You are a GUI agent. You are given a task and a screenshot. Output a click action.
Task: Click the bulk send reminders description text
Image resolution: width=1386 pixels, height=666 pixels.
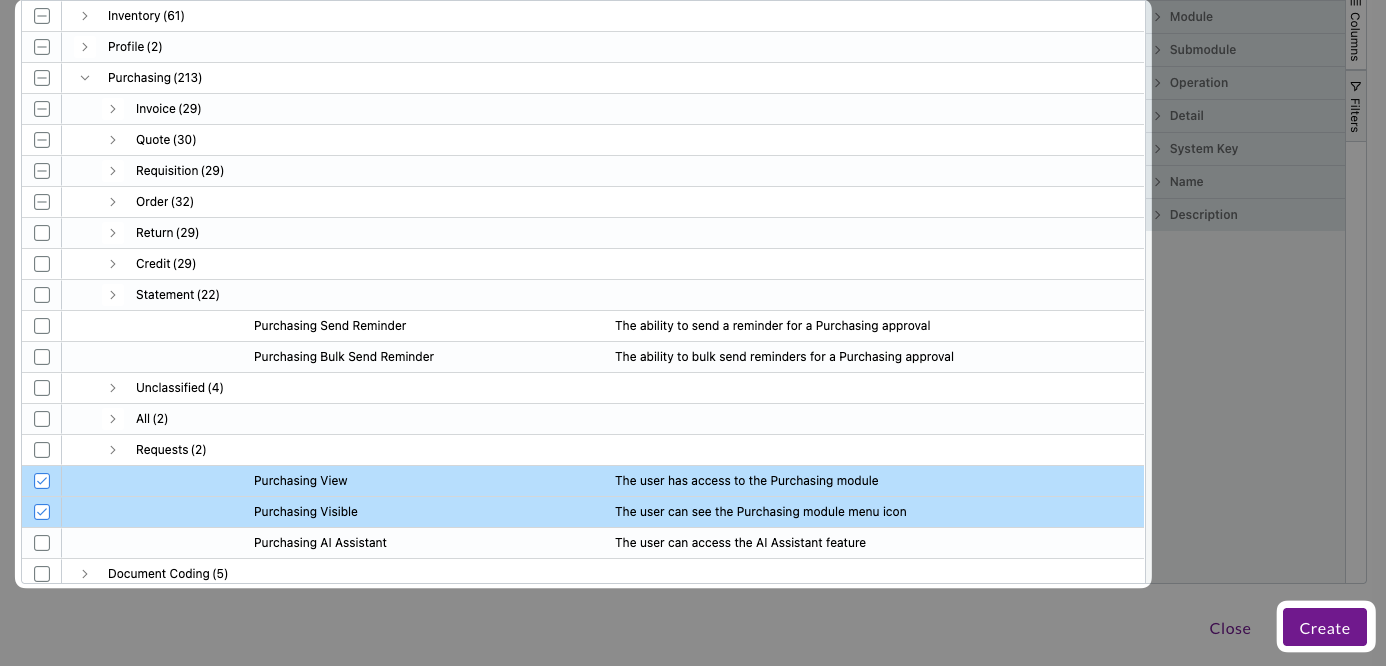click(784, 357)
